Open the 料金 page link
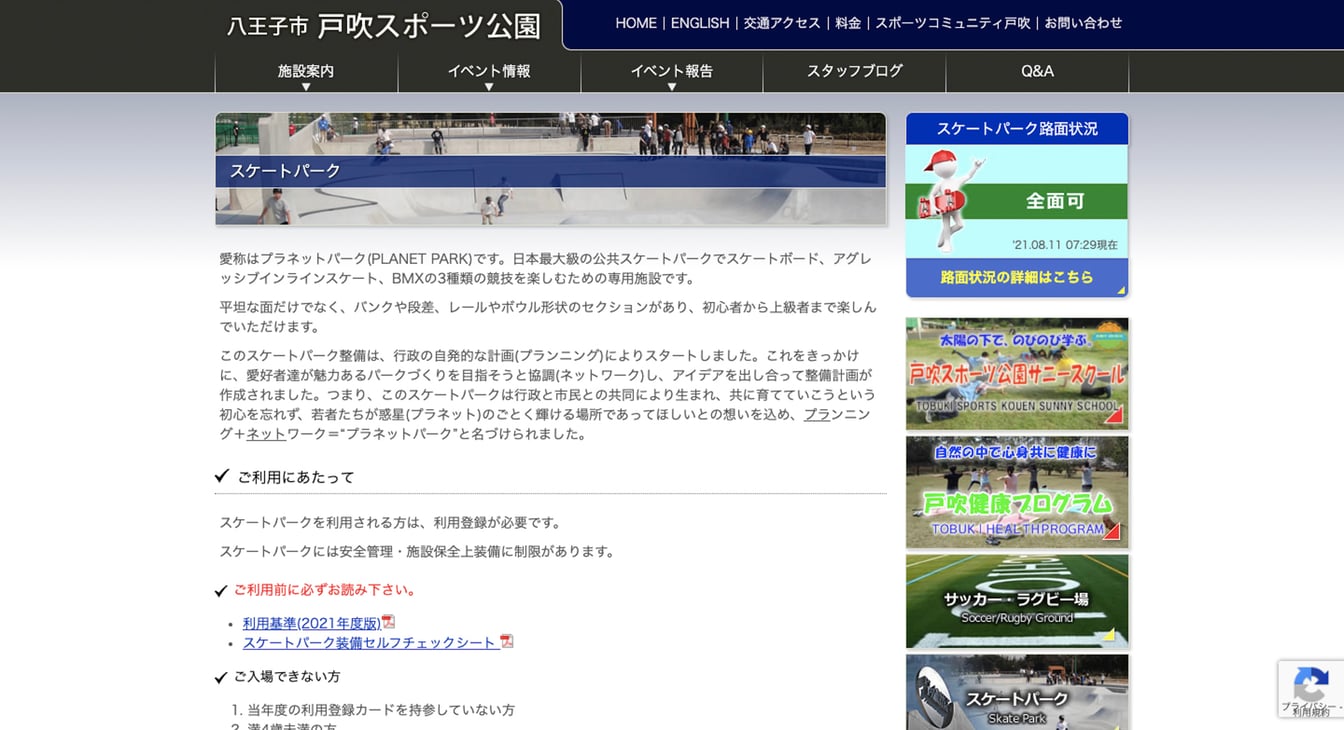The width and height of the screenshot is (1344, 730). 848,23
